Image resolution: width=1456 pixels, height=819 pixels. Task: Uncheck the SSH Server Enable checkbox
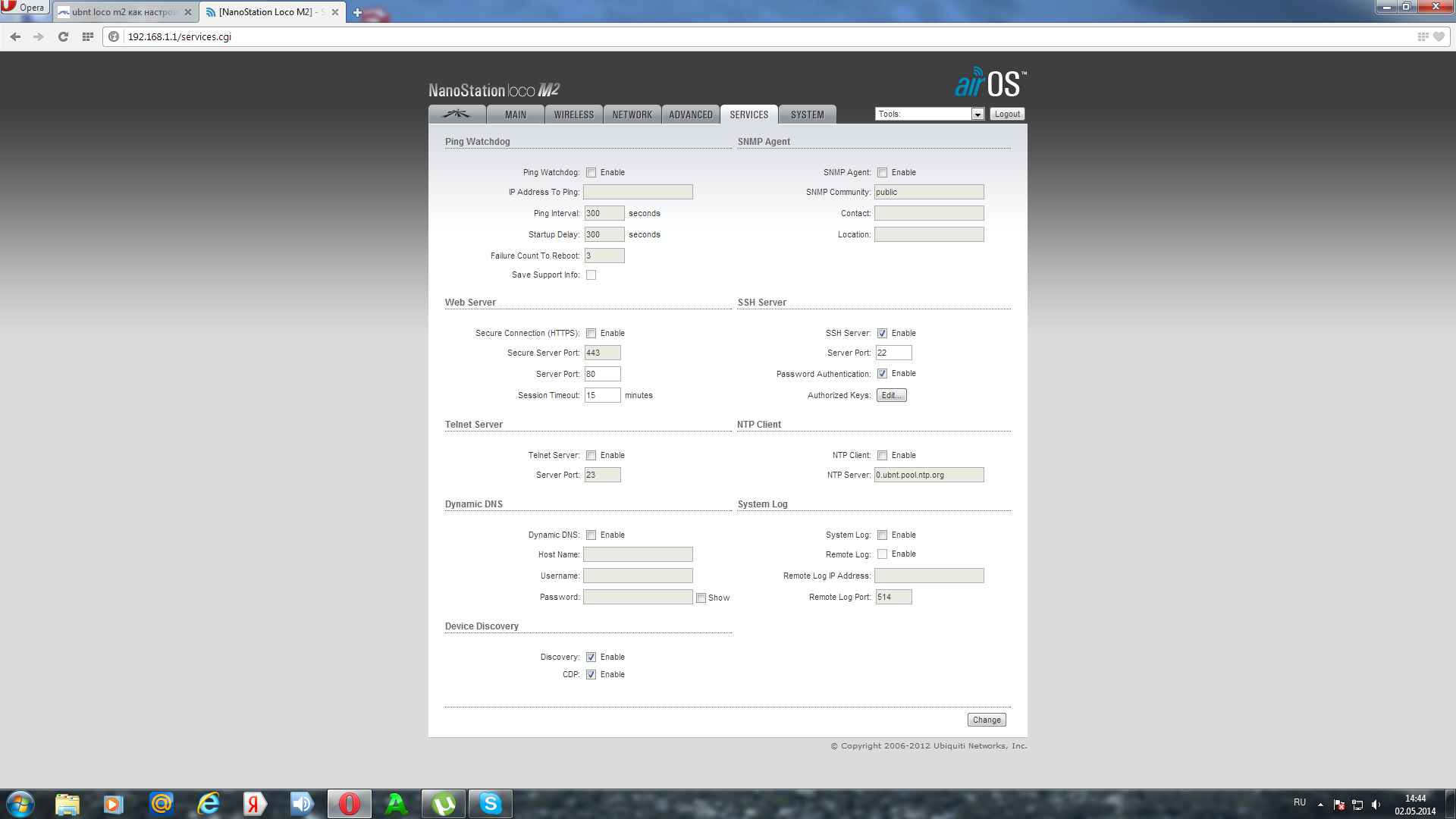(x=882, y=334)
